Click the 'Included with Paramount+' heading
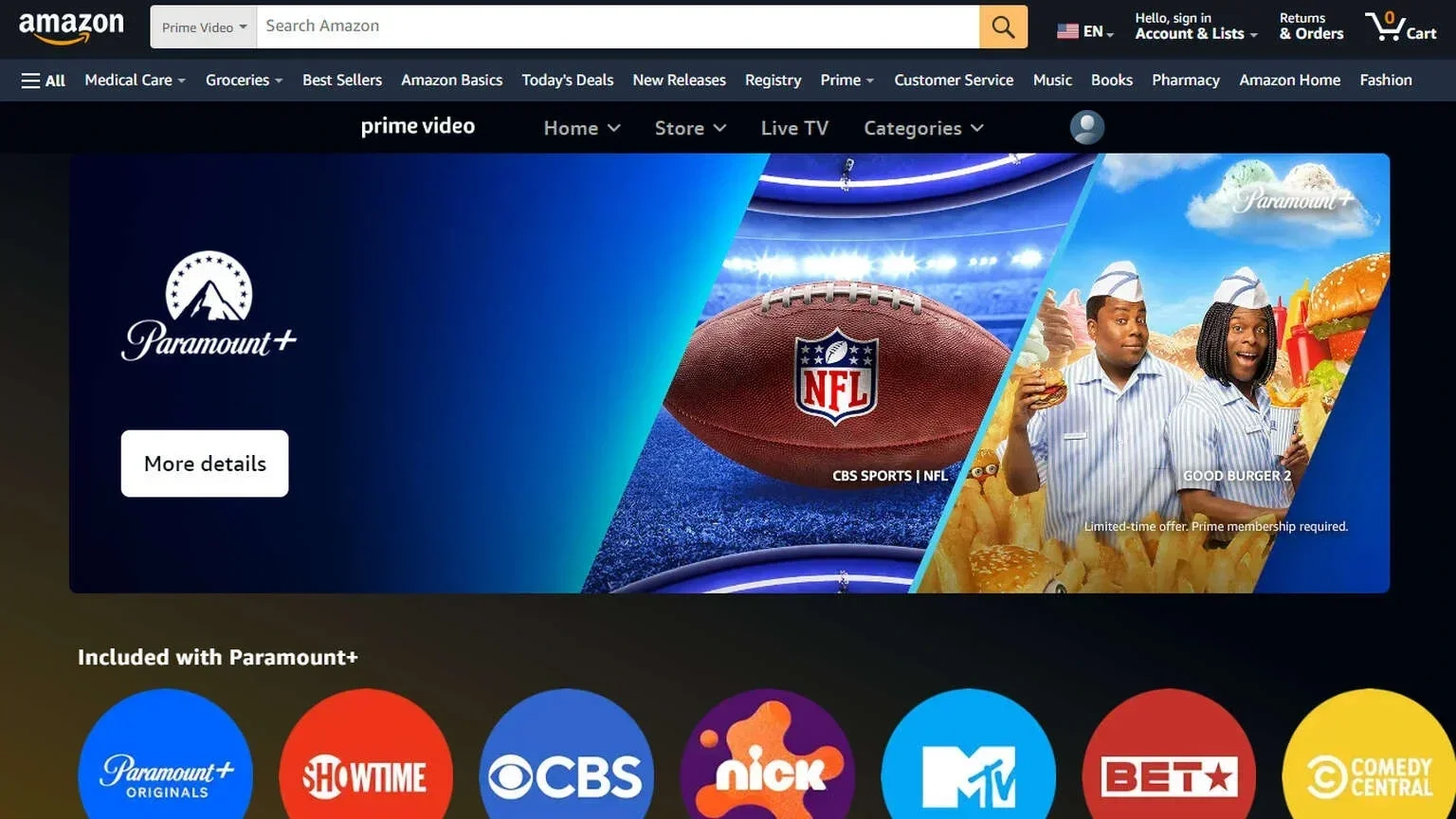The height and width of the screenshot is (819, 1456). click(218, 657)
